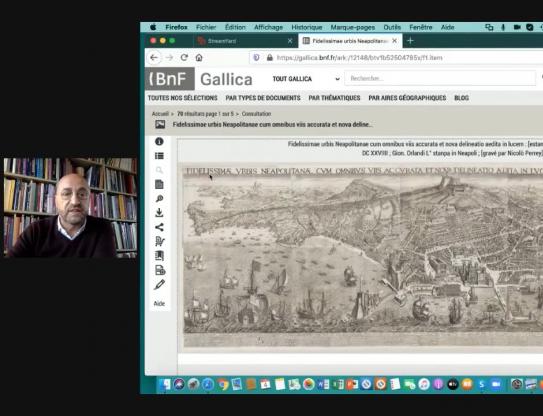This screenshot has width=543, height=416.
Task: Open the bookmarked document icon in sidebar
Action: (159, 256)
